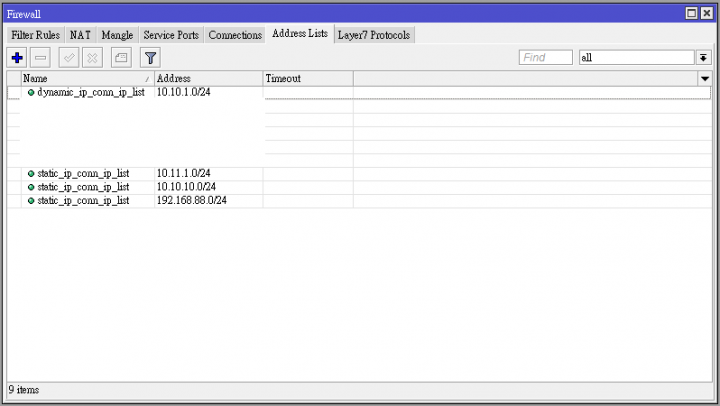Click address 10.11.1.0/24
Screen dimensions: 720x406
184,174
